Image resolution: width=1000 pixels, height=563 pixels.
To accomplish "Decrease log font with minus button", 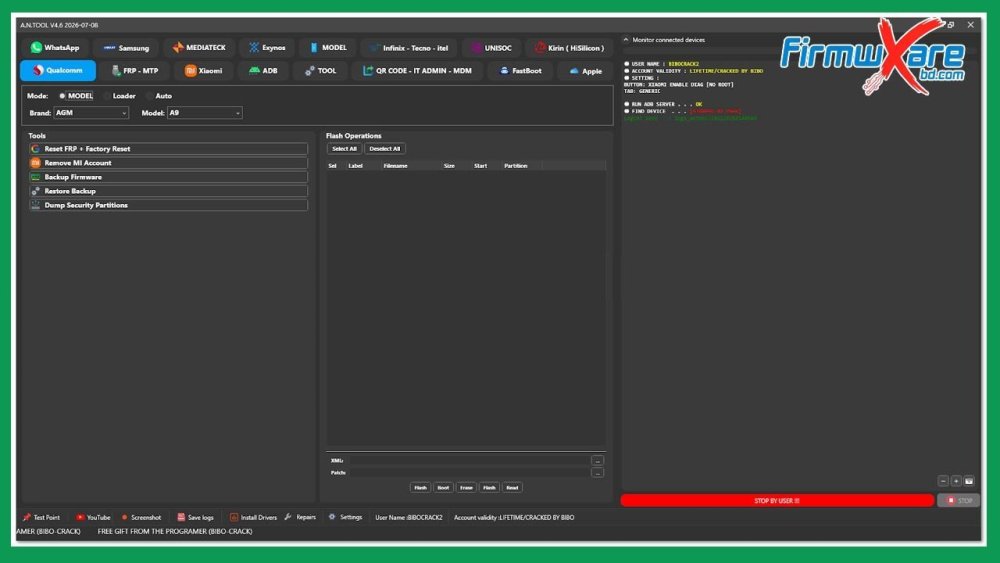I will pos(943,481).
